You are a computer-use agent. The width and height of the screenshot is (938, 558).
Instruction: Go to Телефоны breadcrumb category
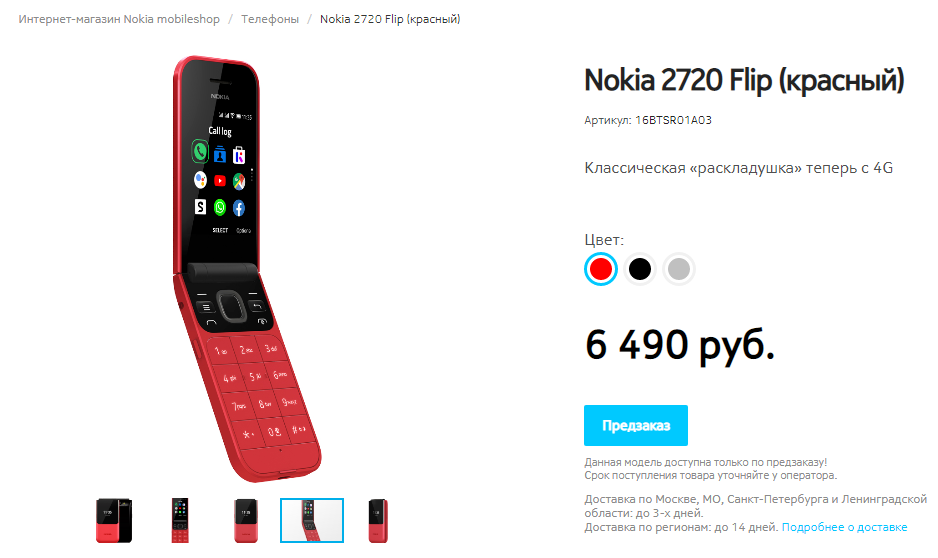coord(270,19)
